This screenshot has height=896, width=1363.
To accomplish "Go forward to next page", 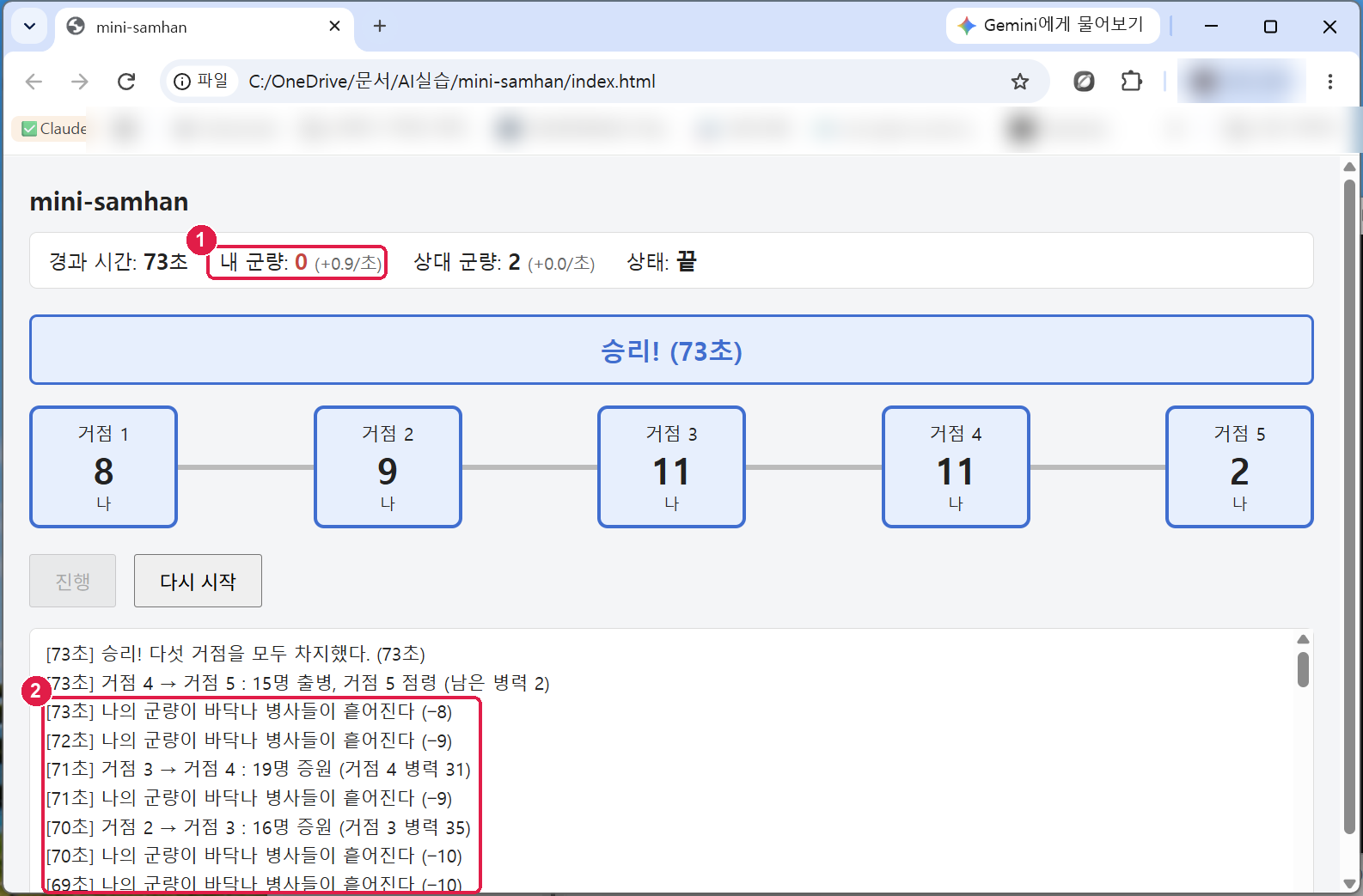I will pos(80,82).
